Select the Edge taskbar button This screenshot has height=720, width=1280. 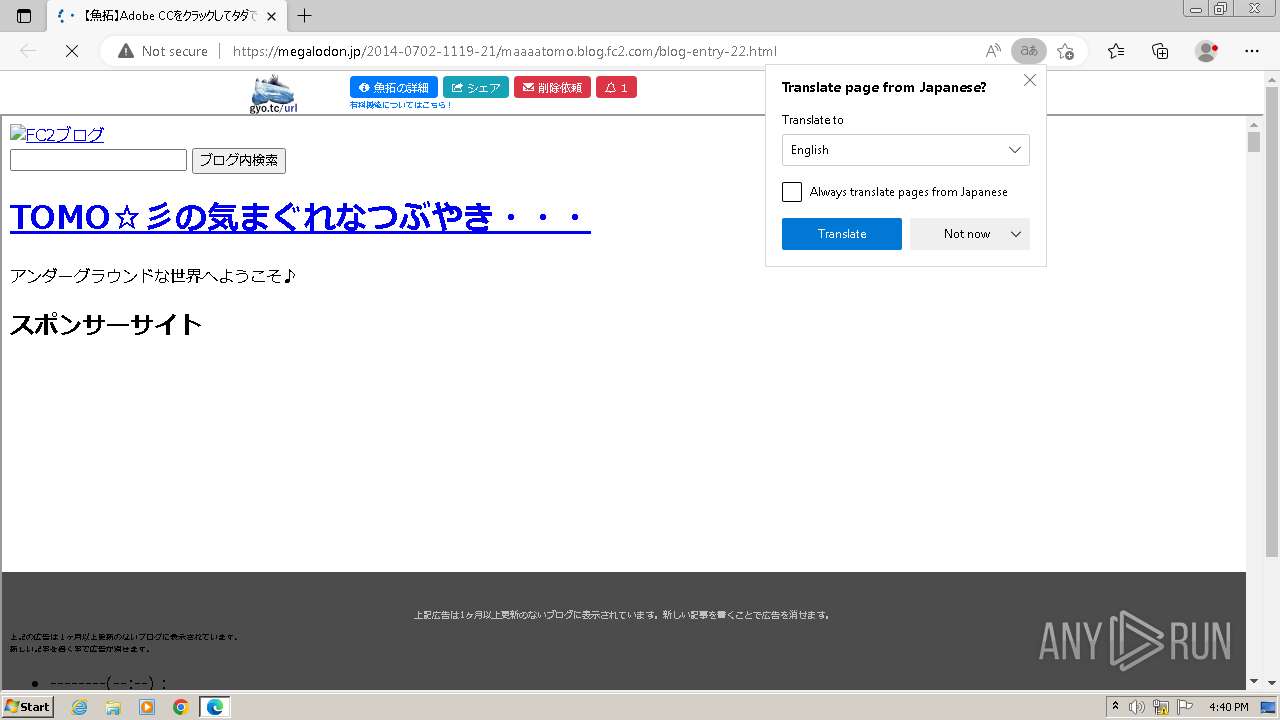point(215,707)
